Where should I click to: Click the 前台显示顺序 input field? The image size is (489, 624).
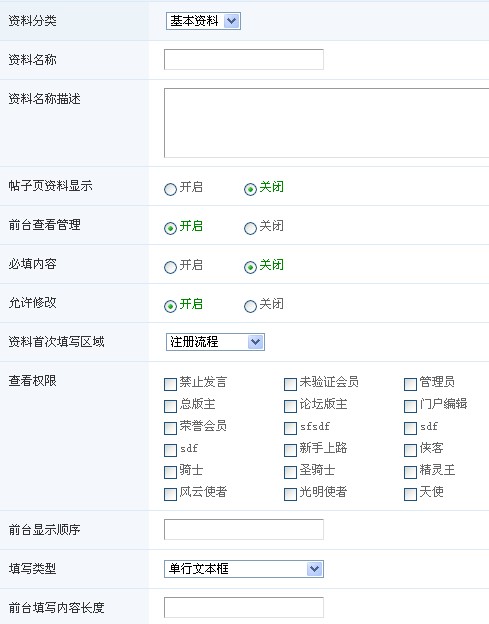coord(244,529)
